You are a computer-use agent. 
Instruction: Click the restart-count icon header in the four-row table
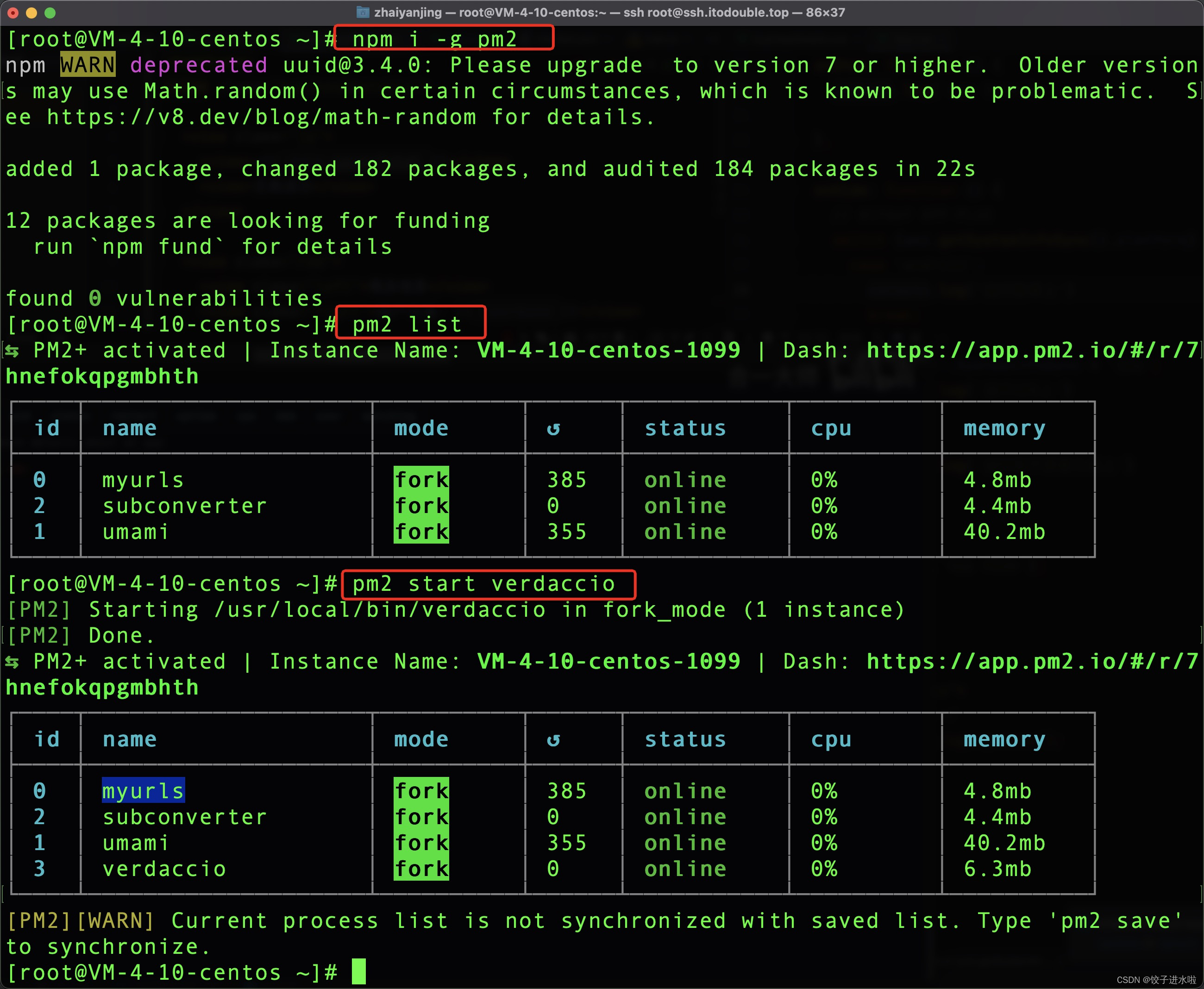(x=553, y=739)
